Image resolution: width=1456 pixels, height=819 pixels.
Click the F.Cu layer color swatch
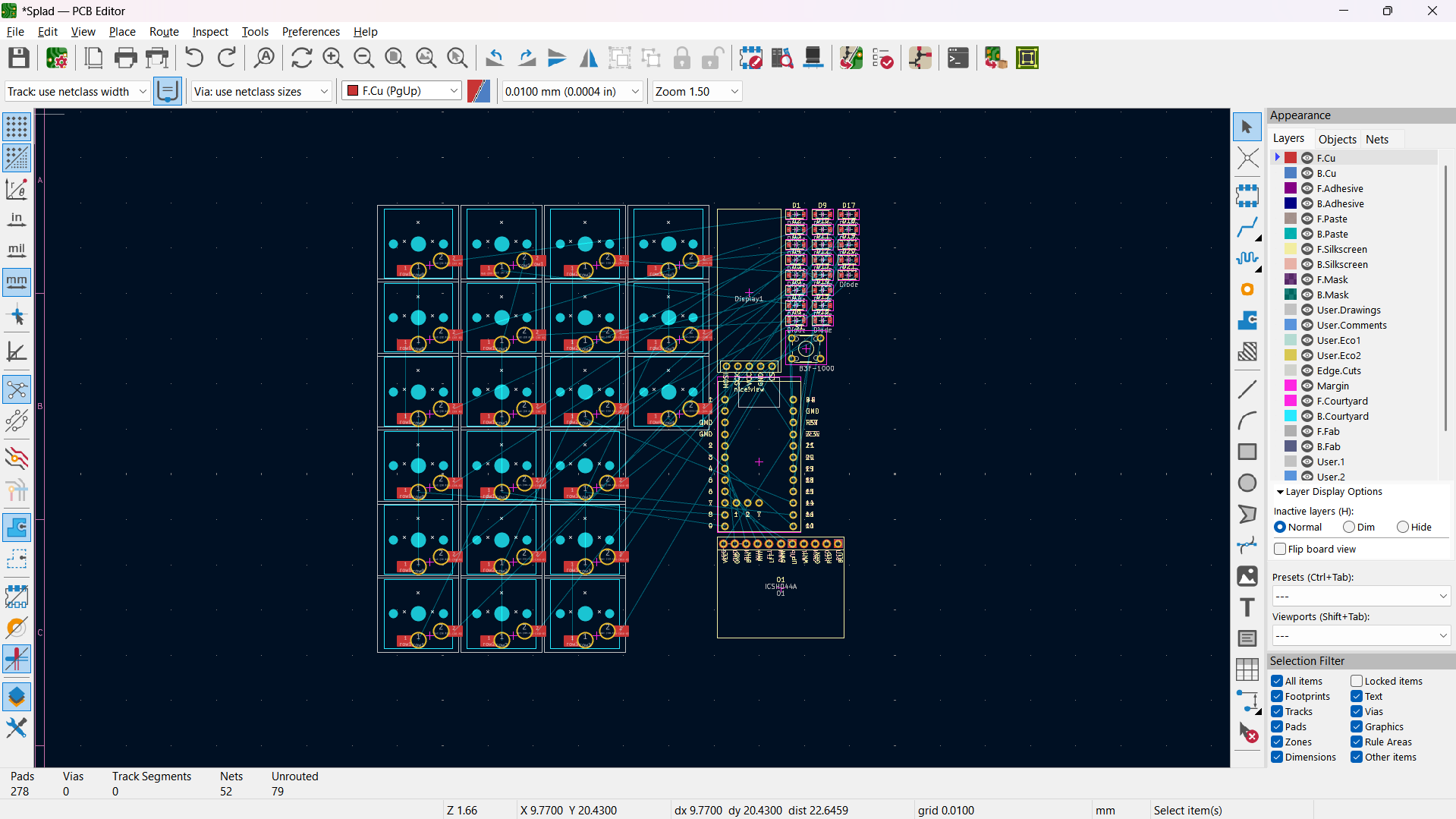tap(1290, 157)
